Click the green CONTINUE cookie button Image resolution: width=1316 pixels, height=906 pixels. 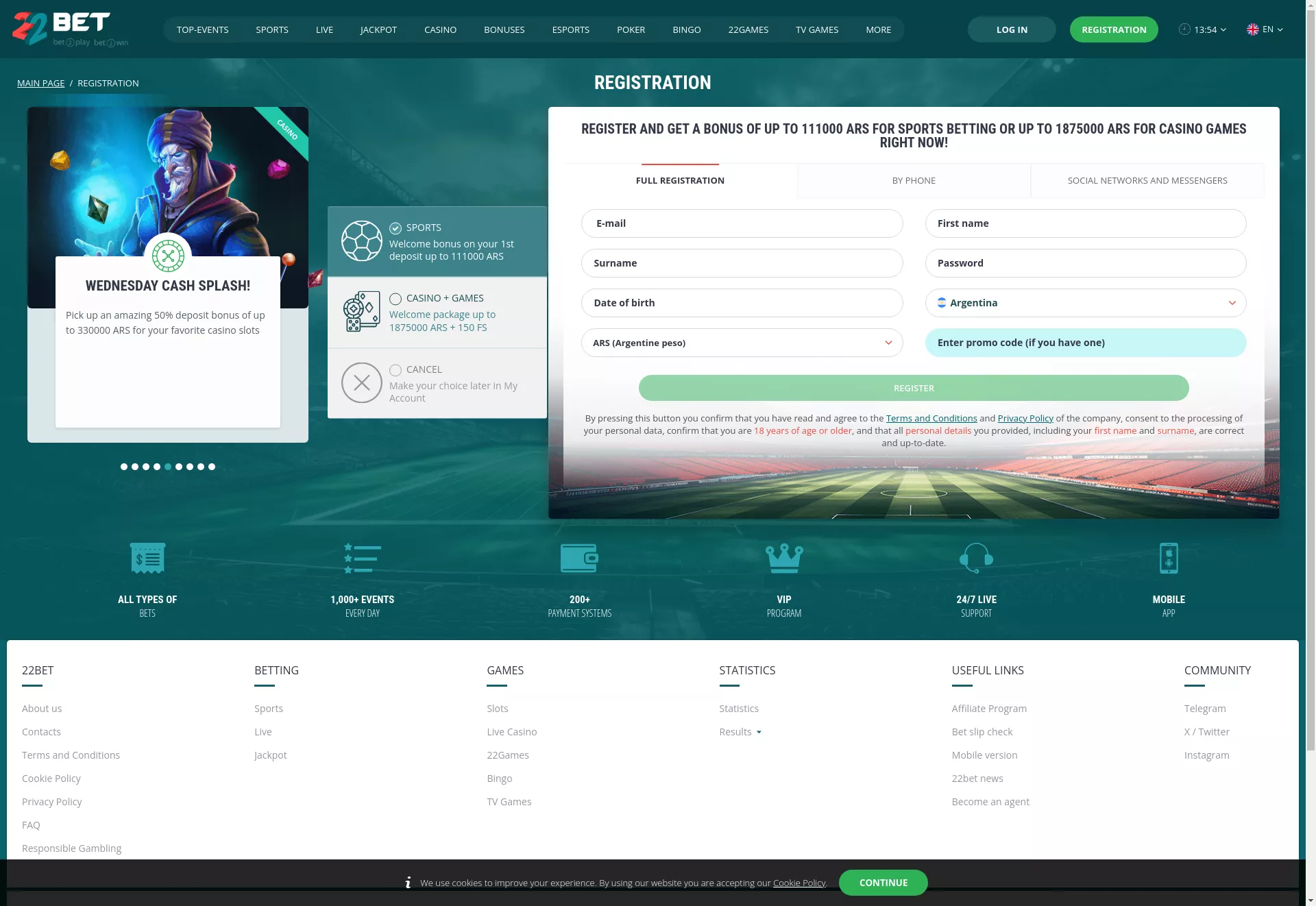(x=883, y=883)
